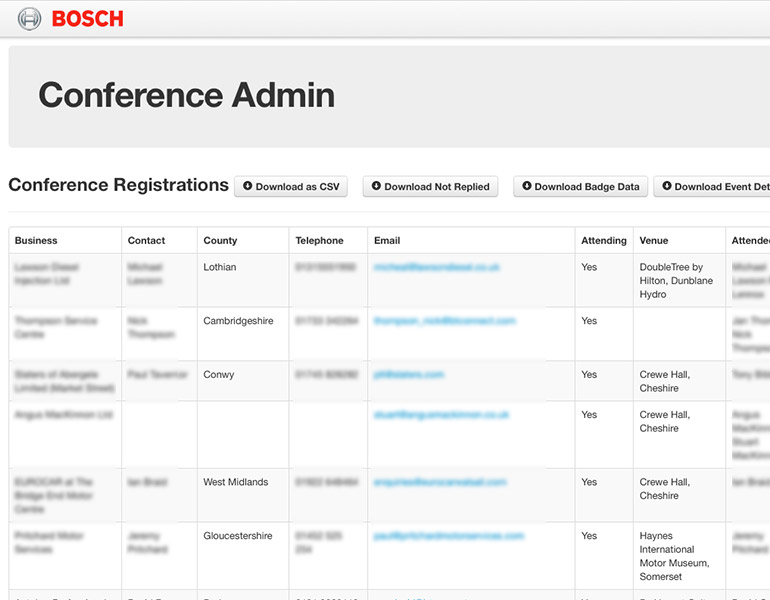770x600 pixels.
Task: Click the Download as CSV button
Action: (291, 187)
